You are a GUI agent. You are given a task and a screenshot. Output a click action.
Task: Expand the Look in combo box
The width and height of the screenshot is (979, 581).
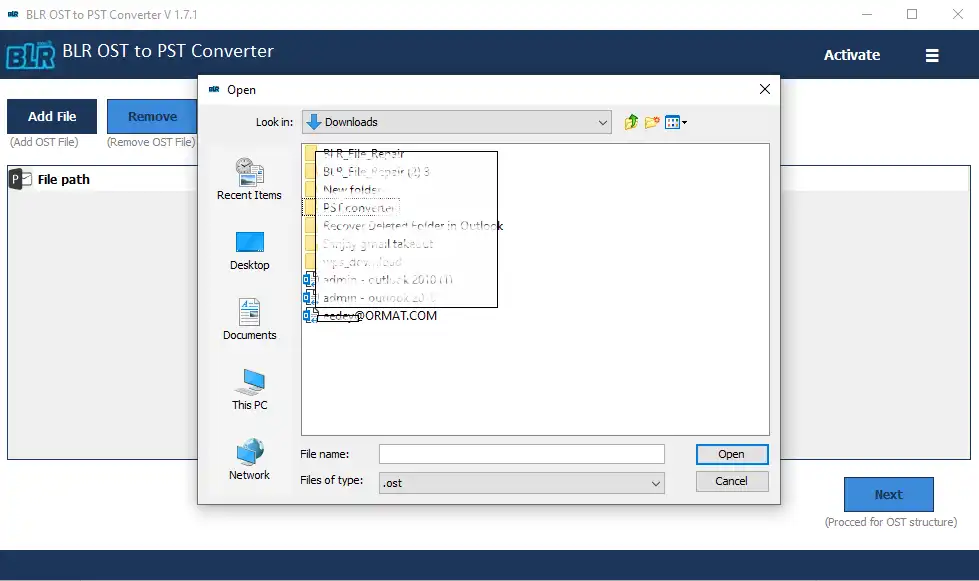coord(603,121)
